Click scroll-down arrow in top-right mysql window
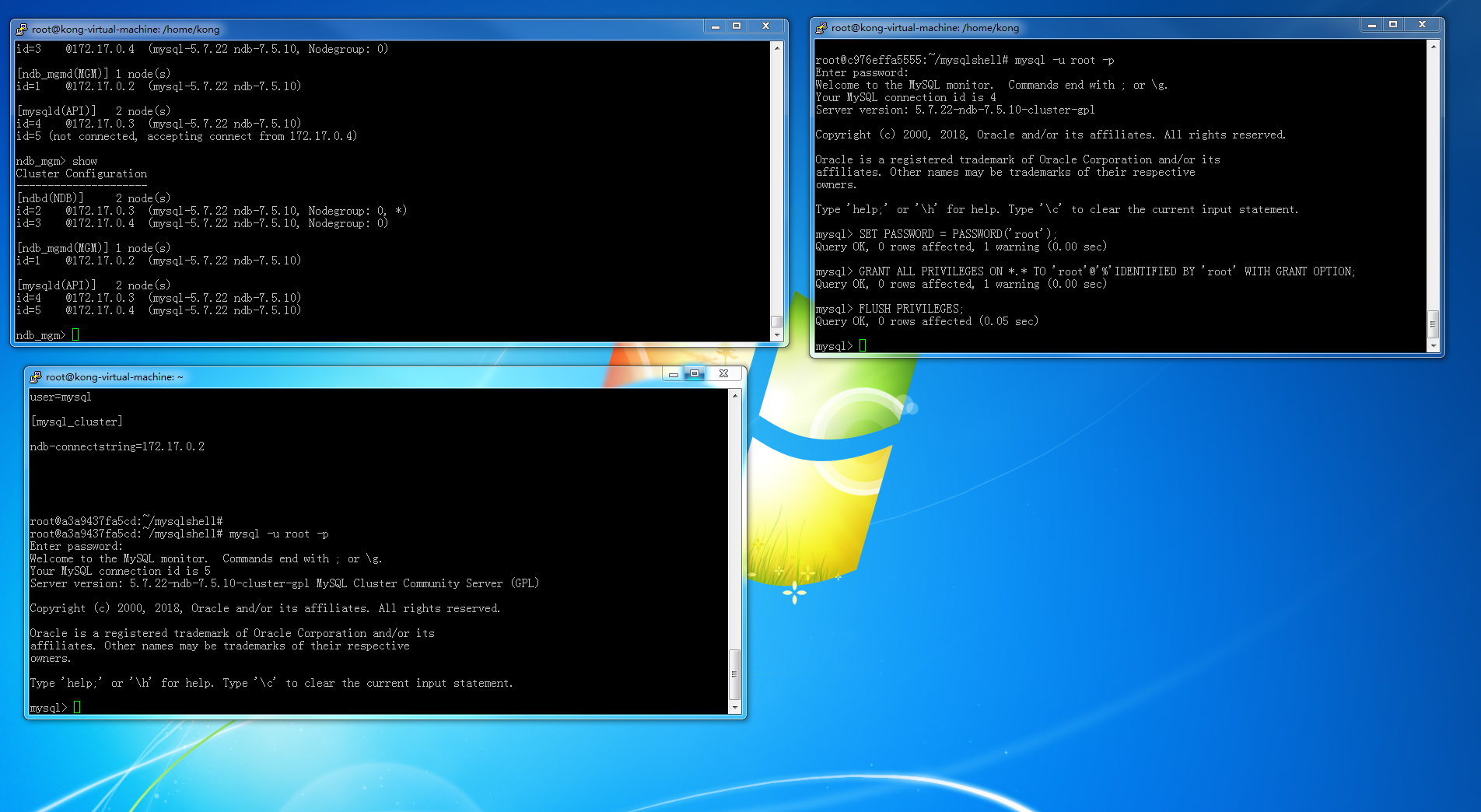 (1434, 346)
